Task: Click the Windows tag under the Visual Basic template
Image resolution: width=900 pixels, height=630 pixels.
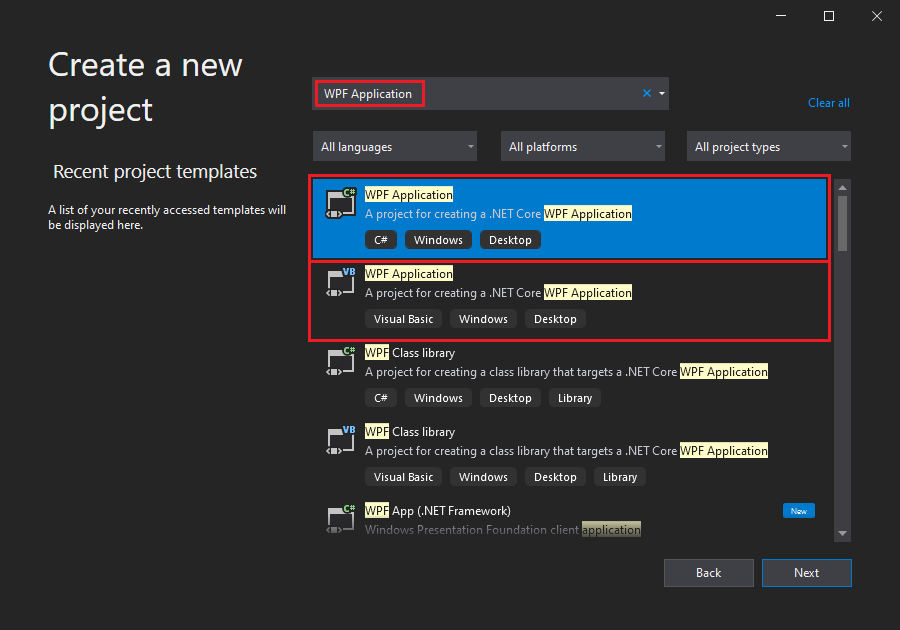Action: pyautogui.click(x=483, y=318)
